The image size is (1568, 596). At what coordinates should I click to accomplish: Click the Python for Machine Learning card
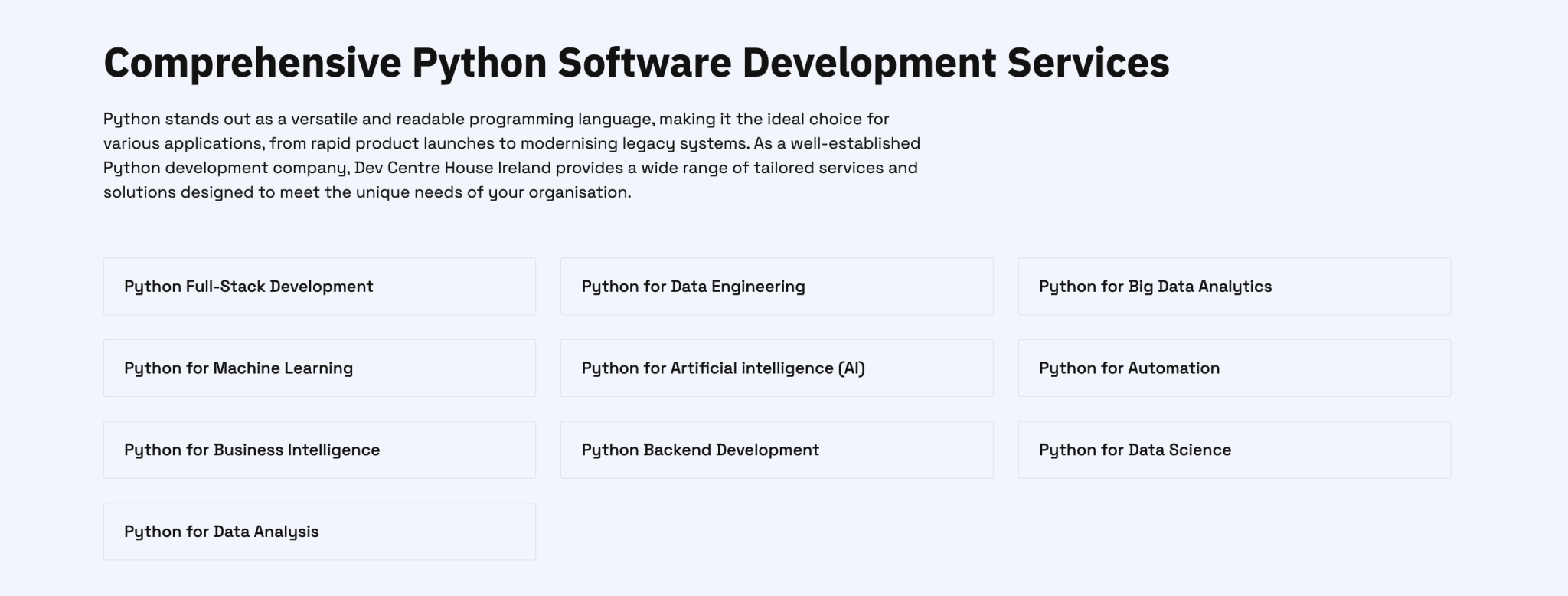coord(319,368)
